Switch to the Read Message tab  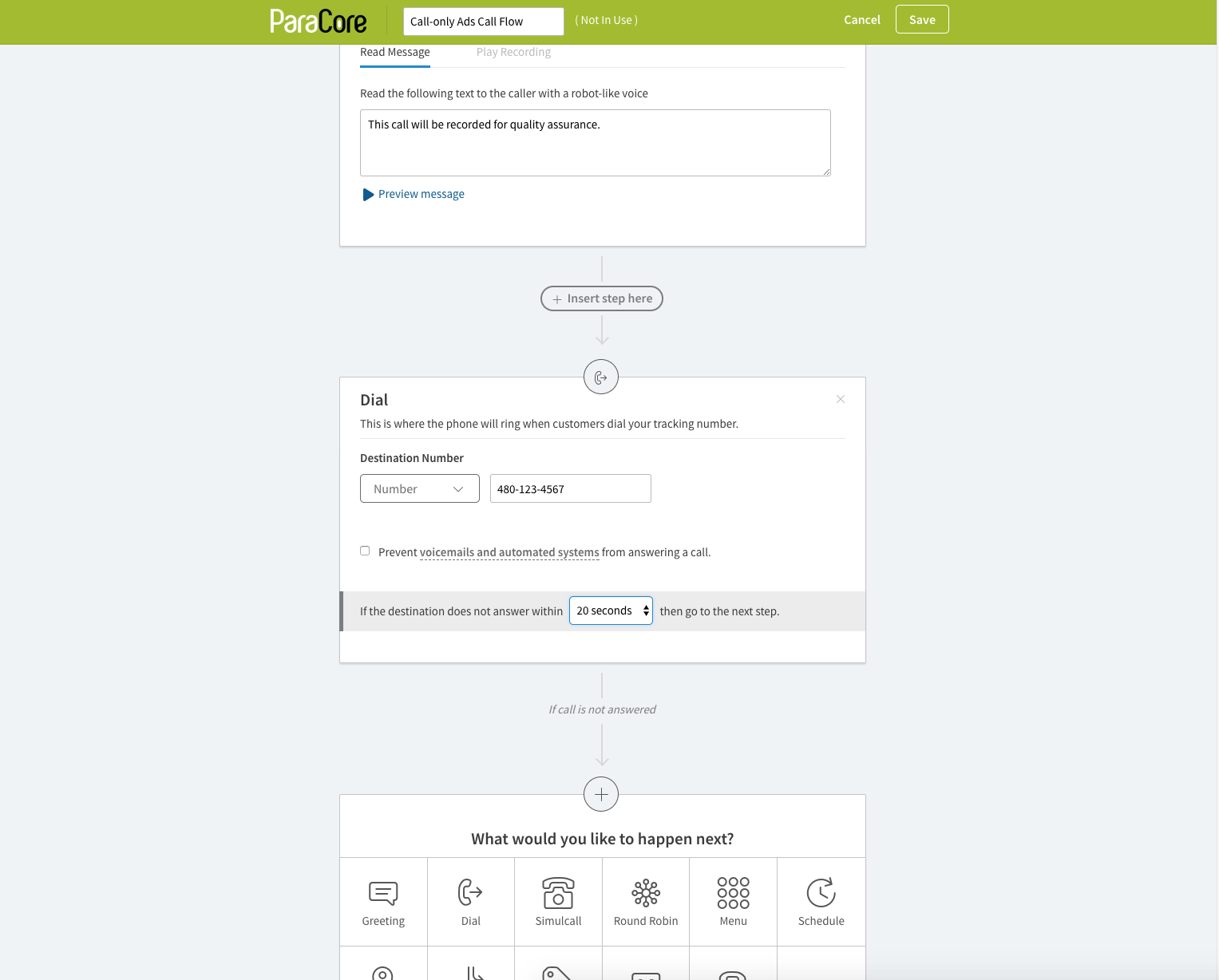coord(395,53)
